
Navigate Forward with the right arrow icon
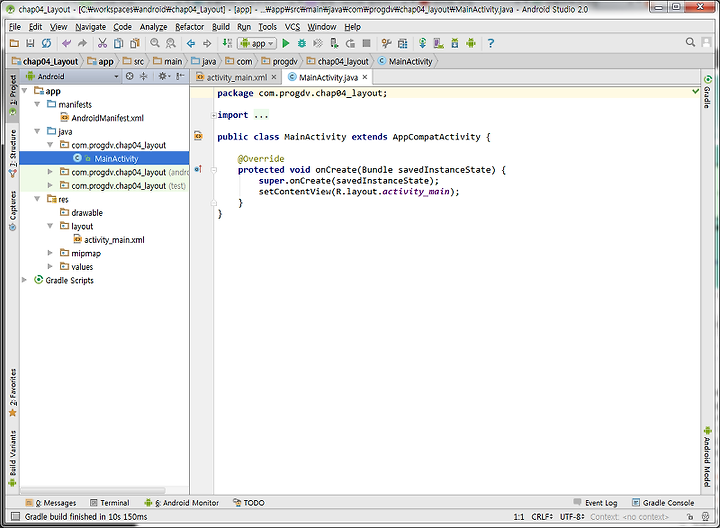pyautogui.click(x=207, y=44)
